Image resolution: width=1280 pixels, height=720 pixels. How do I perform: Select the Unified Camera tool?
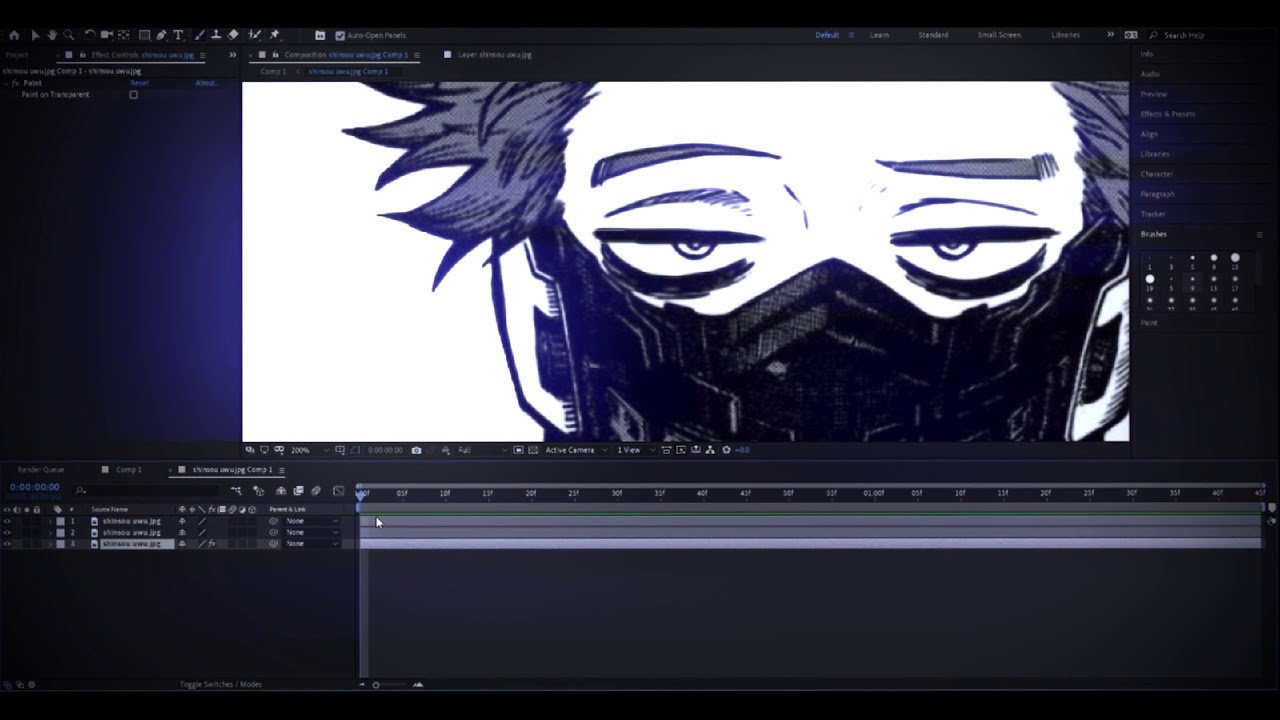(107, 35)
